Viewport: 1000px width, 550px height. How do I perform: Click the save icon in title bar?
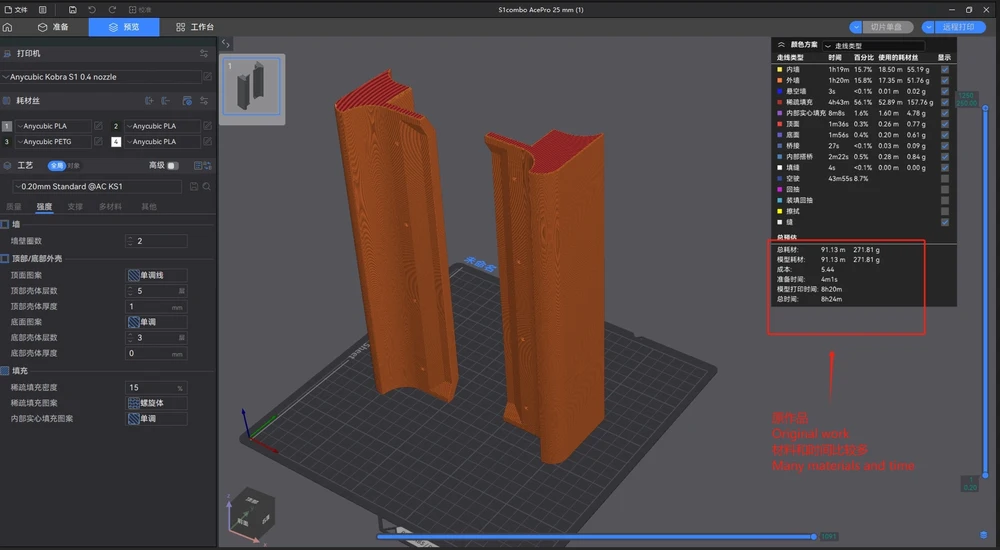coord(73,10)
